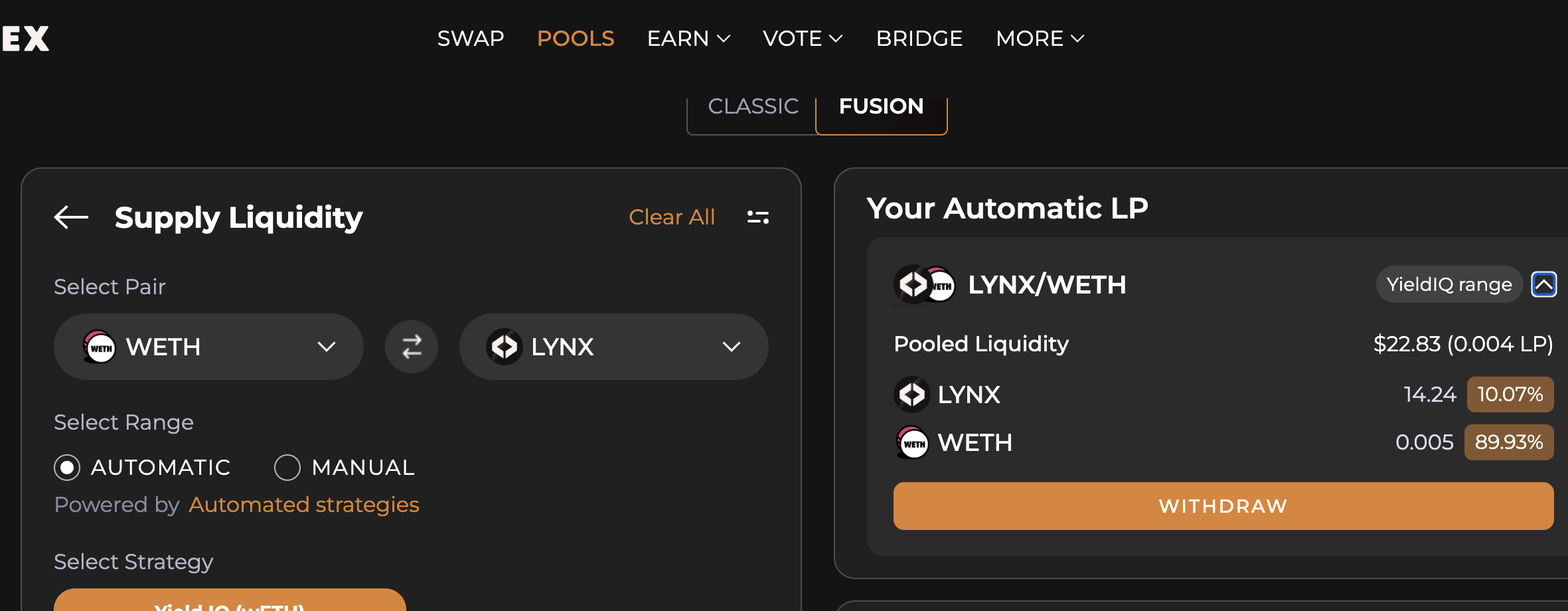
Task: Switch to the FUSION tab
Action: [x=882, y=108]
